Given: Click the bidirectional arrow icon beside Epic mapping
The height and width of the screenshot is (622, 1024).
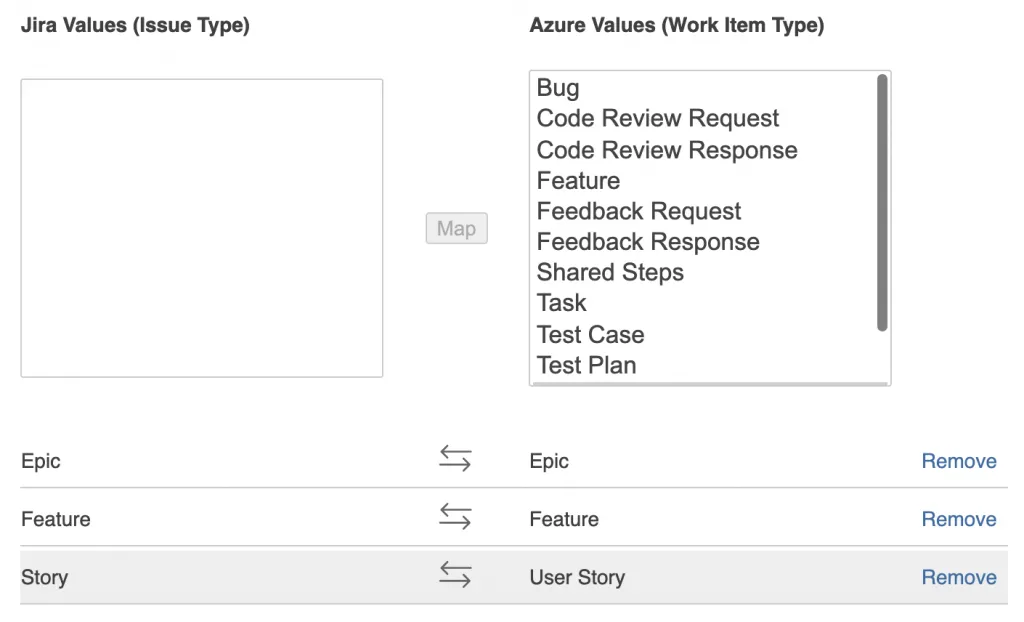Looking at the screenshot, I should point(456,458).
